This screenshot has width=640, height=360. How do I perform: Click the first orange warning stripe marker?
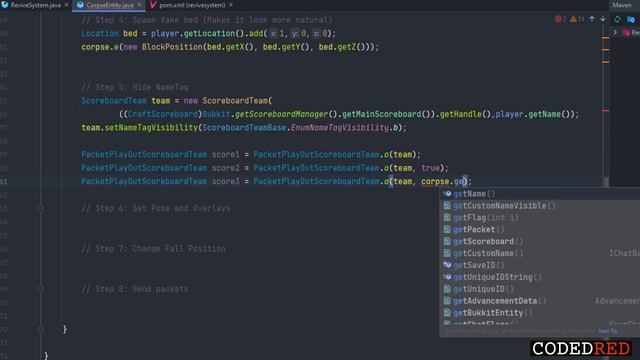tap(605, 38)
